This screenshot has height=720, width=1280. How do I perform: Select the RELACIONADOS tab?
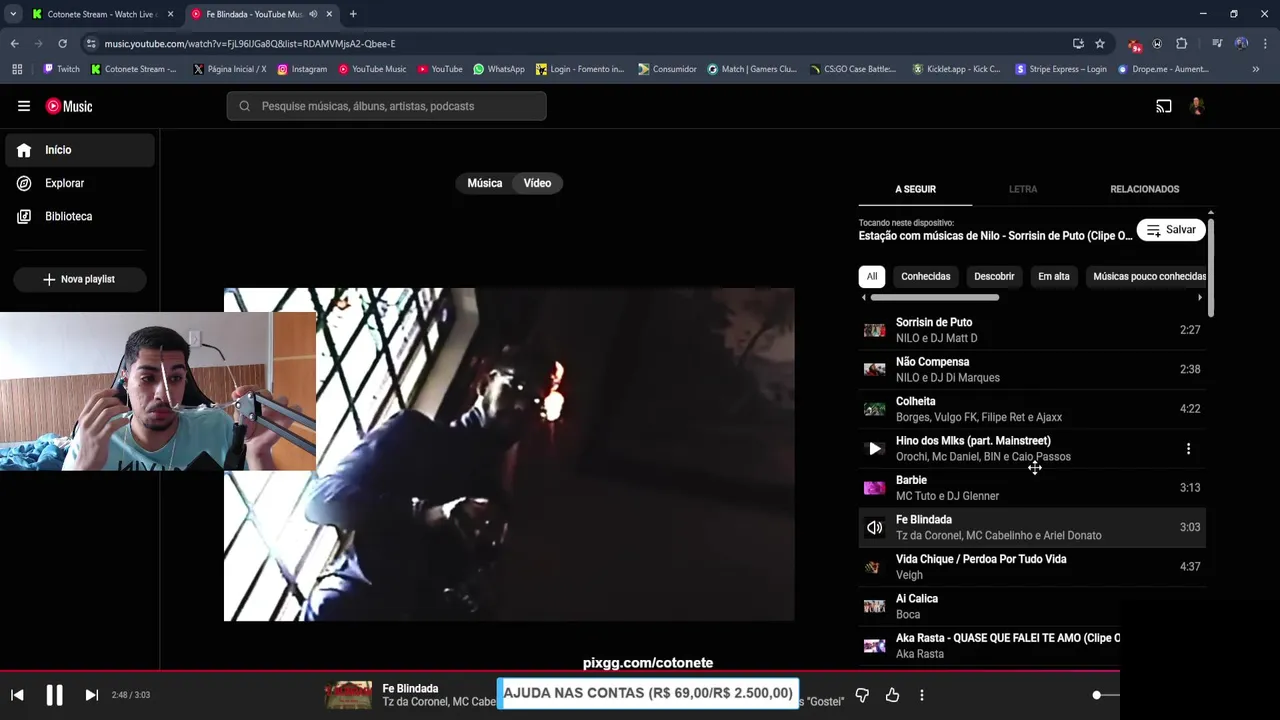1145,189
